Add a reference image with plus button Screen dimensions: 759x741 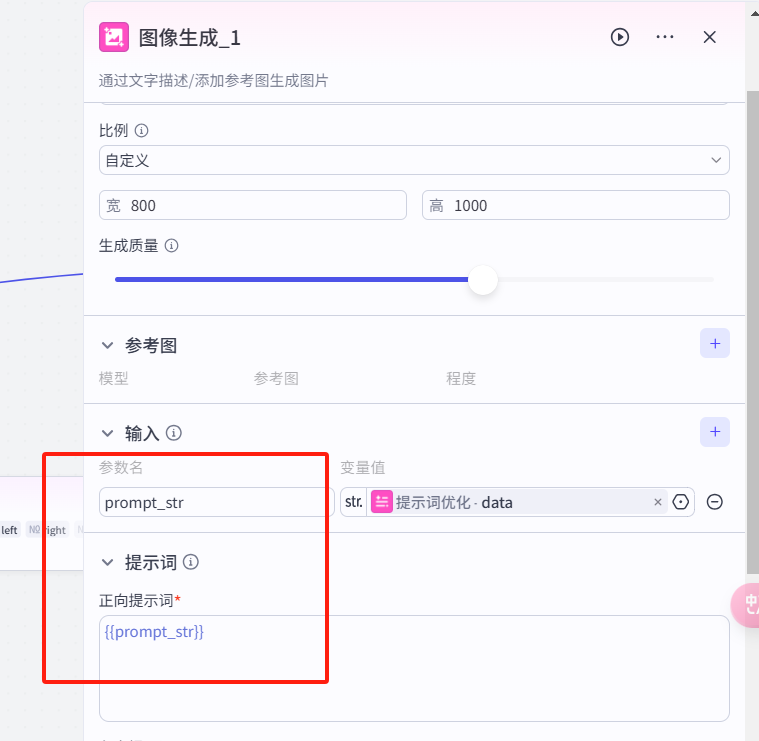[714, 344]
